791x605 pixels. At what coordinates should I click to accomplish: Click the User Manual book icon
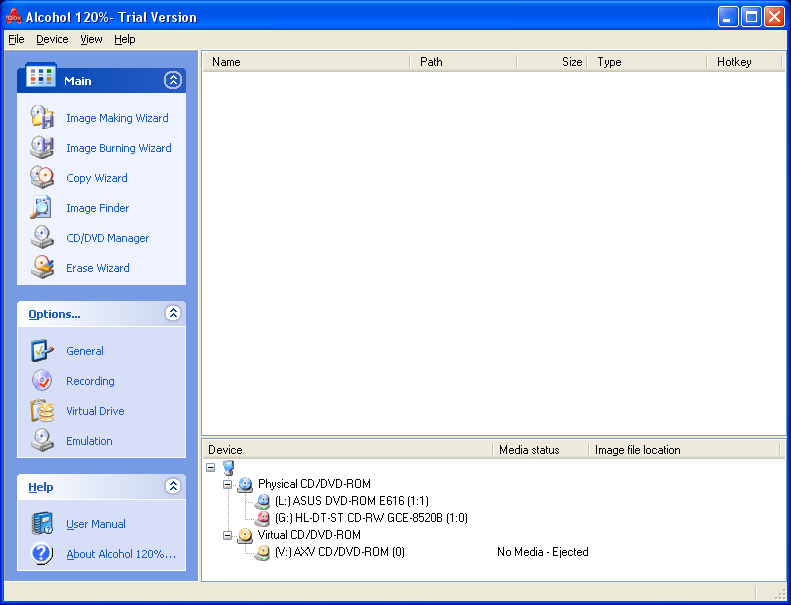coord(42,523)
